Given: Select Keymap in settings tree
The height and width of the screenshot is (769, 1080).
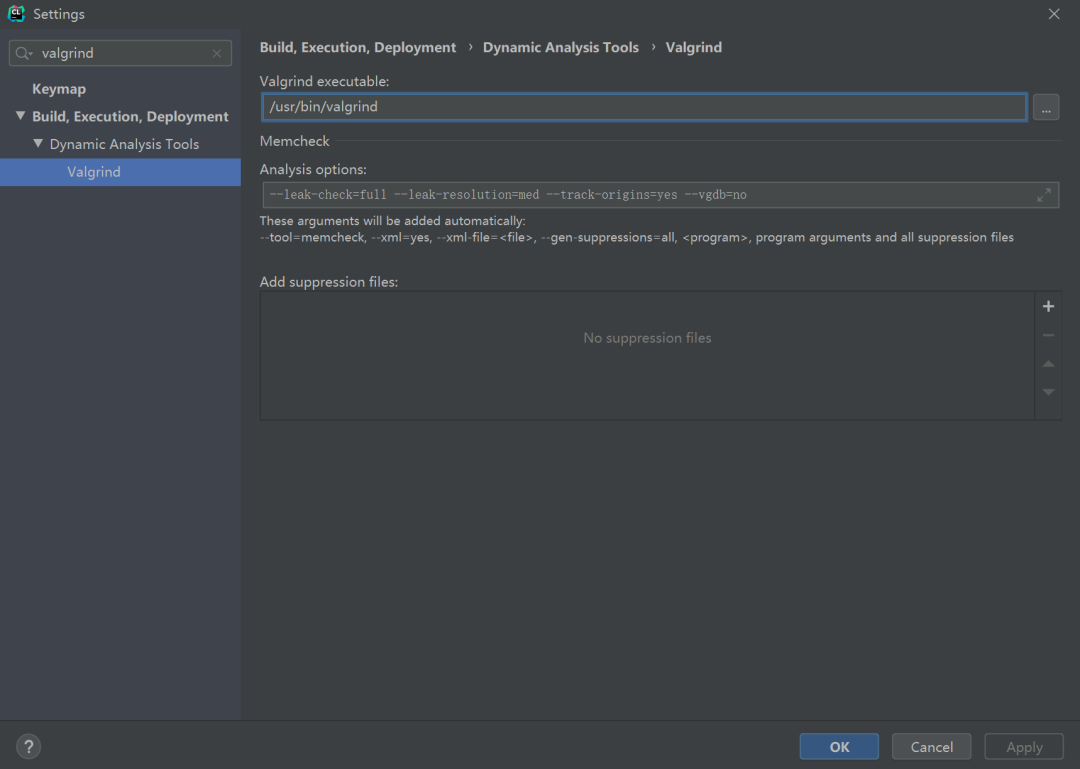Looking at the screenshot, I should 59,89.
